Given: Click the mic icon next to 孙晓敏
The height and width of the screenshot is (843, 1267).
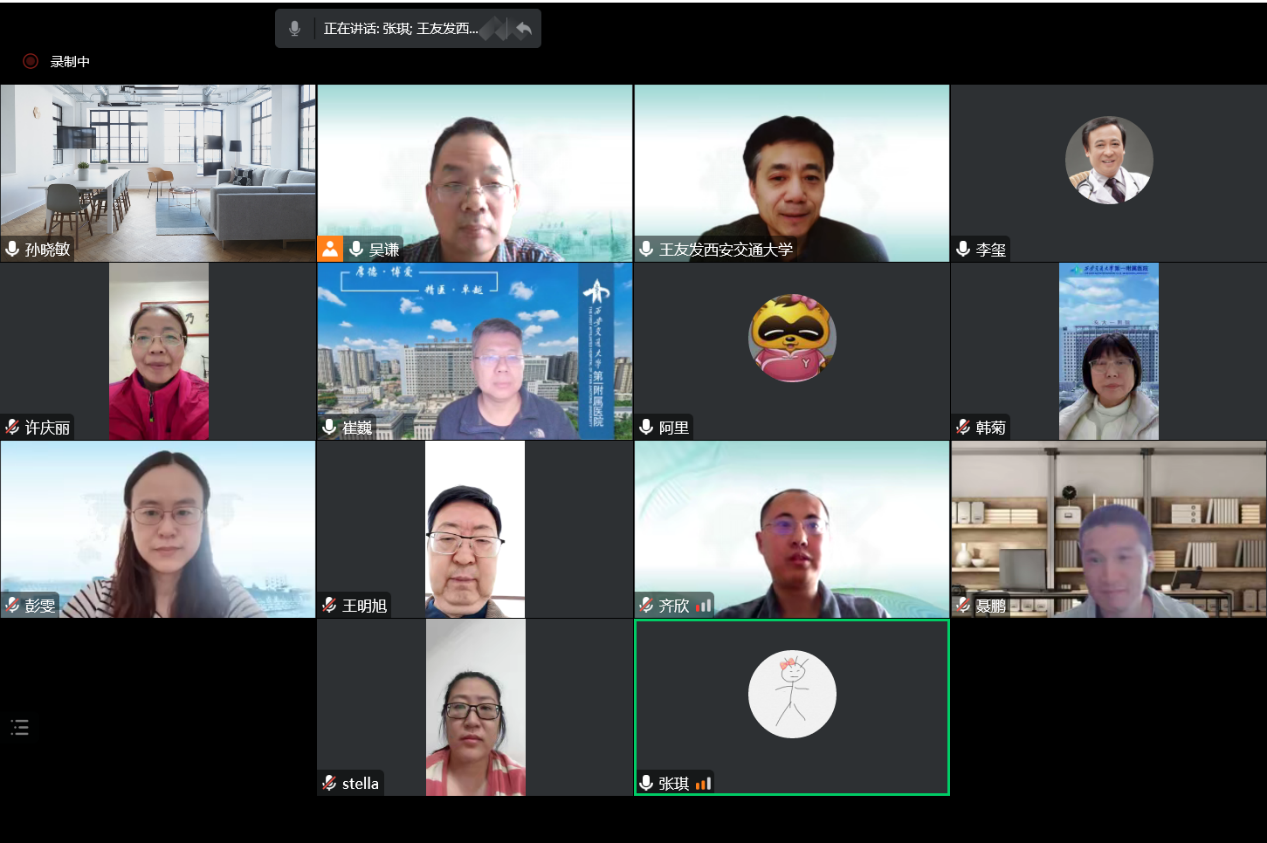Looking at the screenshot, I should (13, 249).
